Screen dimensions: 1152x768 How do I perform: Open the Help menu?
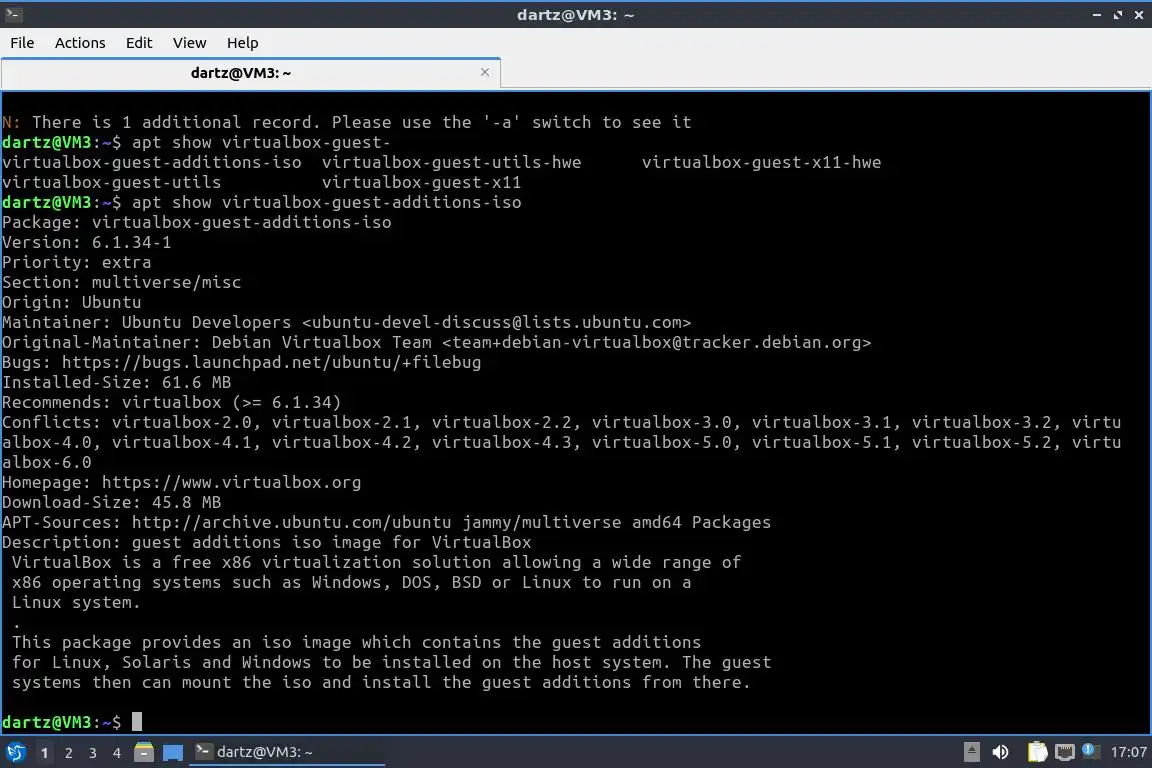tap(242, 43)
